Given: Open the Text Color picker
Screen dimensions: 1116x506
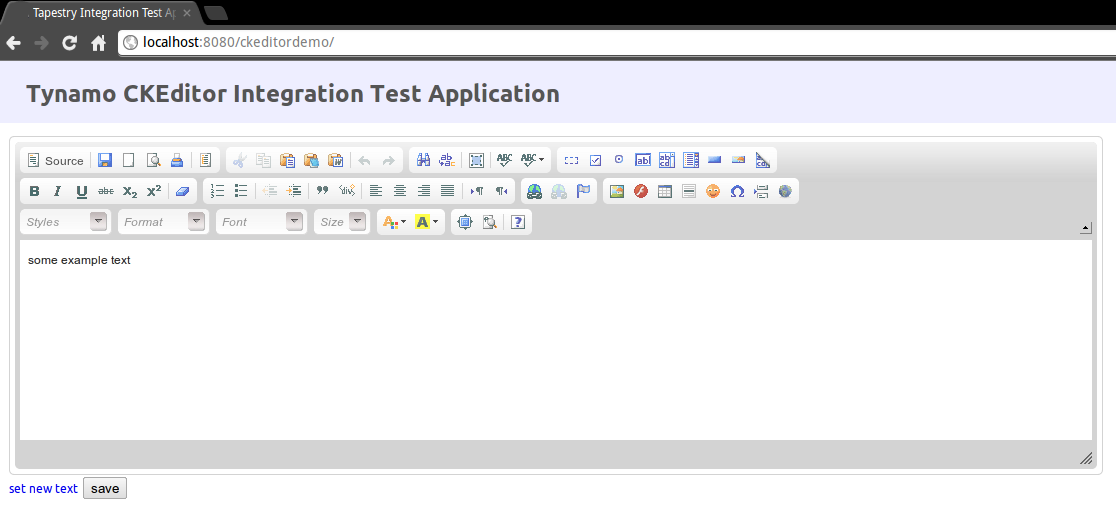Looking at the screenshot, I should tap(394, 222).
